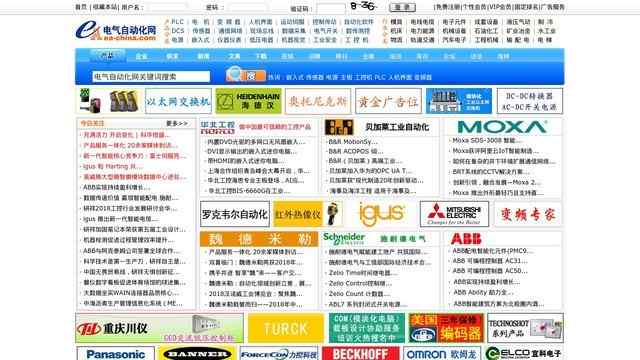The width and height of the screenshot is (640, 360).
Task: Open the 传感器 category link
Action: [201, 31]
